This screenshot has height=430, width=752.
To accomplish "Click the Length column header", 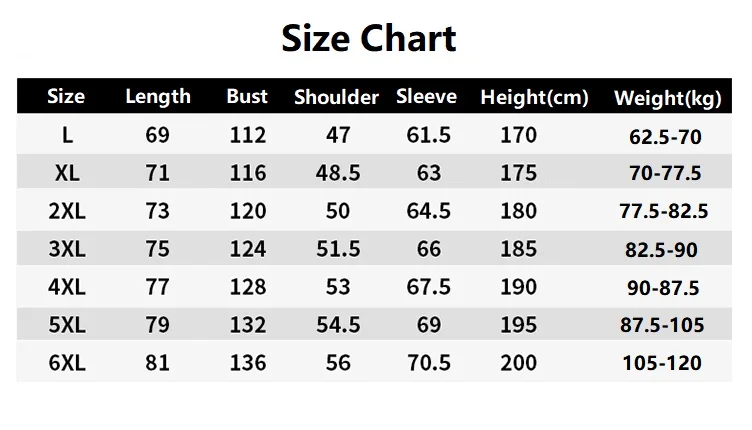I will (158, 97).
